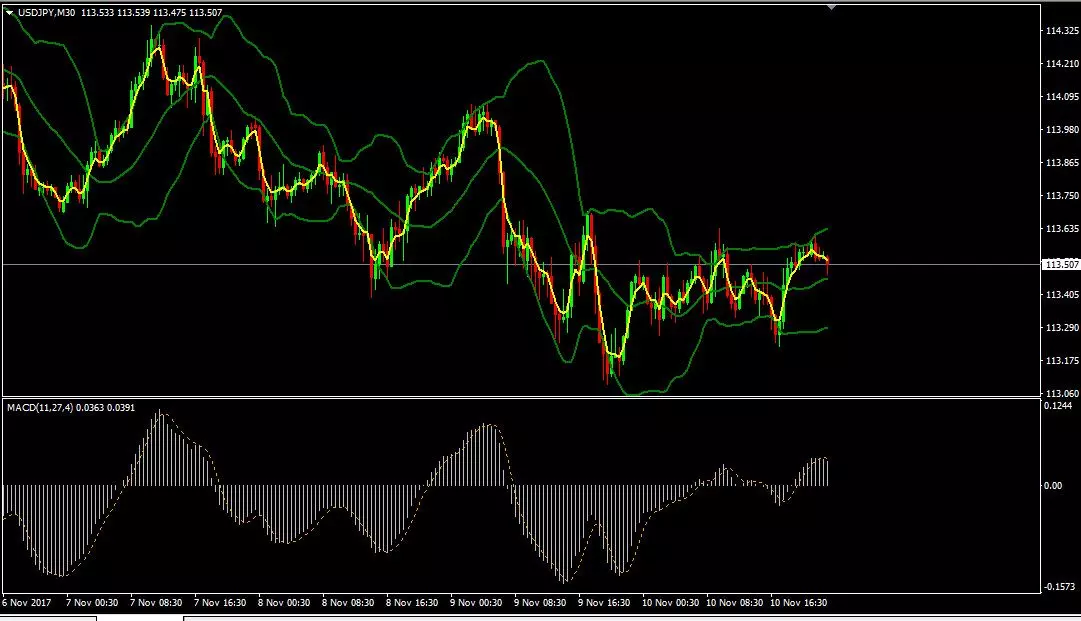
Task: Click the current price label 113.507
Action: (1062, 265)
